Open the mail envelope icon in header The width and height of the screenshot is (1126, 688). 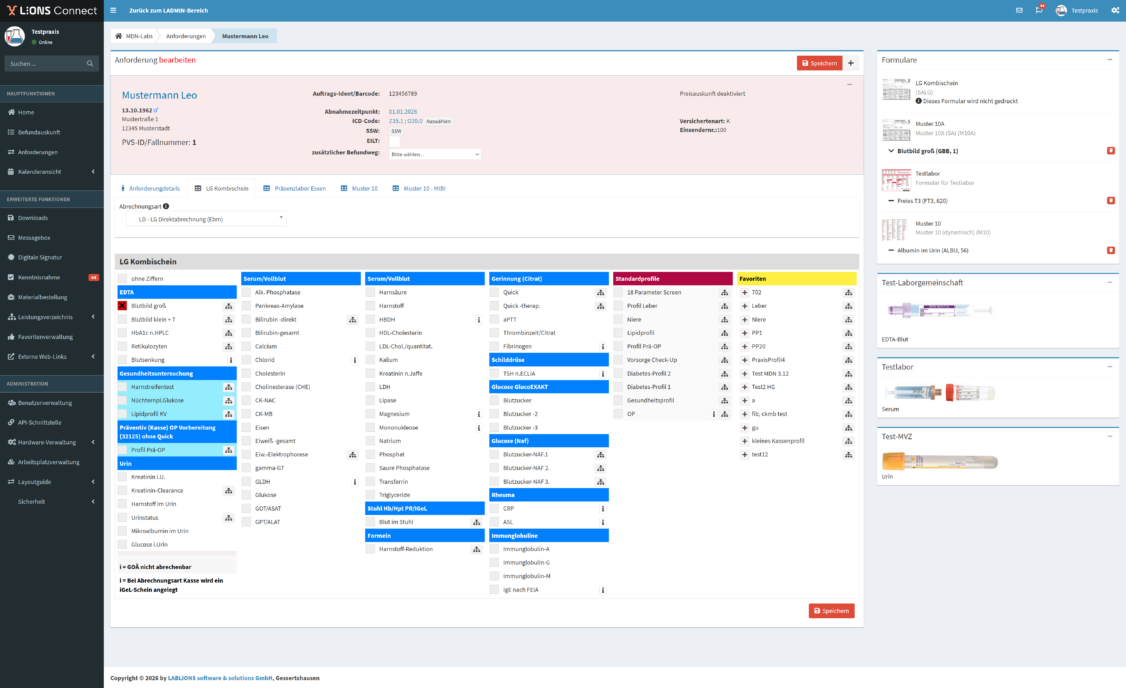(x=1019, y=10)
